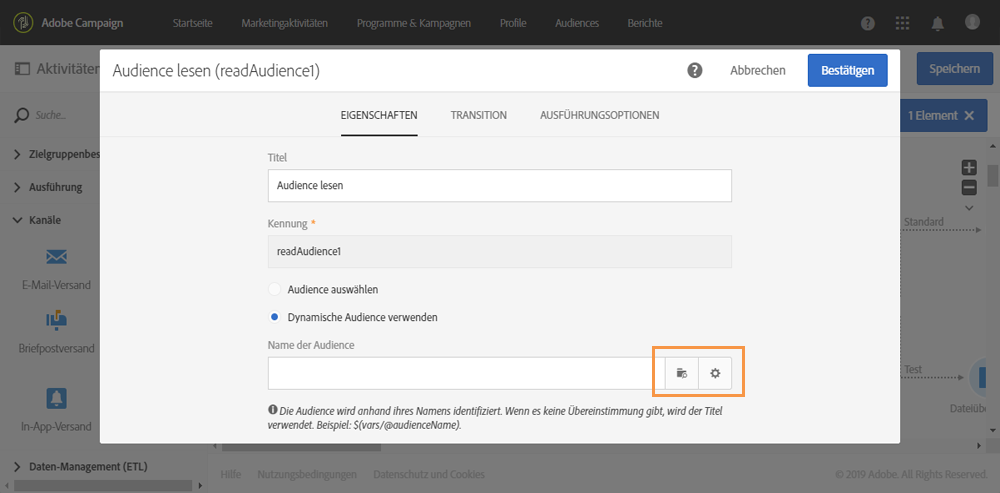Click the 'Name der Audience' text field
Screen dimensions: 1000x493
click(x=460, y=373)
